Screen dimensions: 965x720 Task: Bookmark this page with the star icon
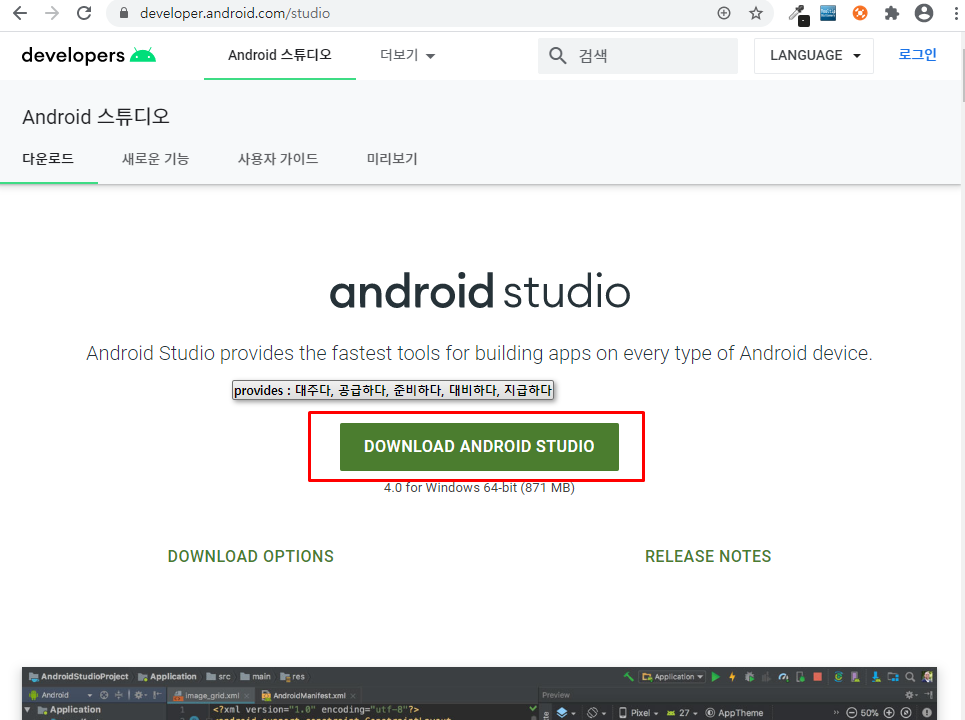(756, 13)
